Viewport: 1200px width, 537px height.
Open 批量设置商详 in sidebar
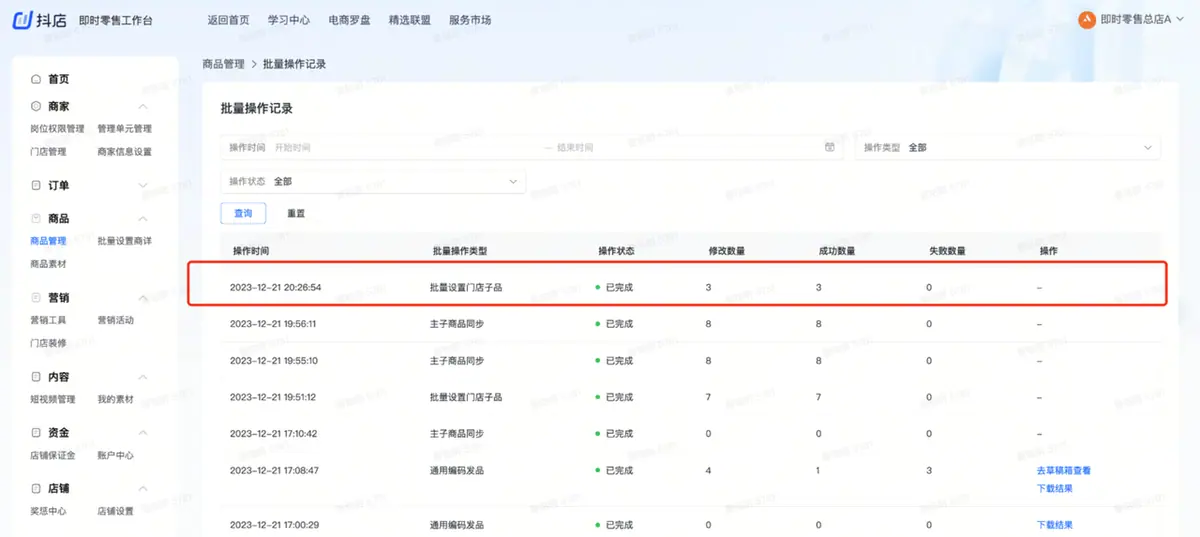point(125,241)
